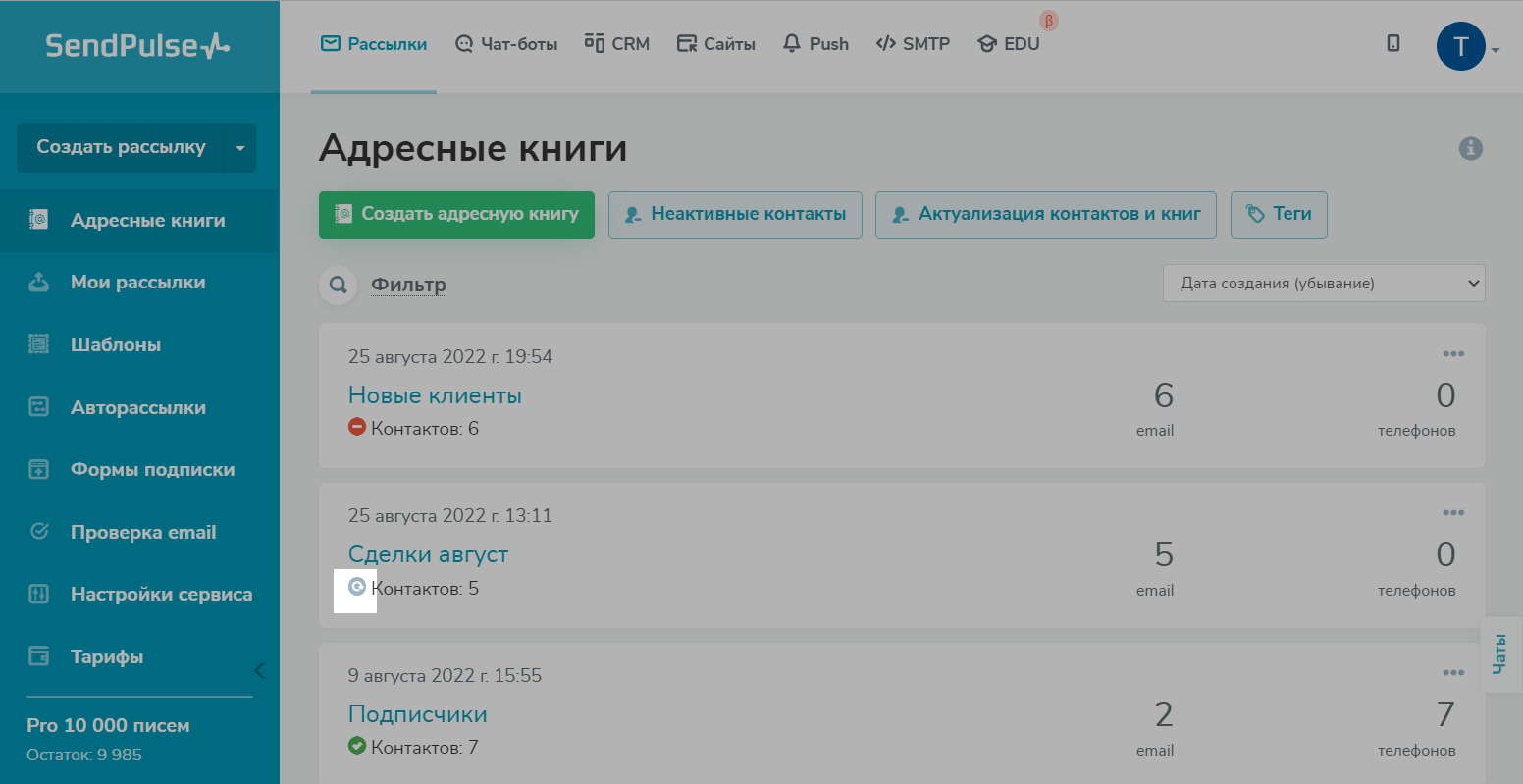Switch to the Чат-боты tab
This screenshot has height=784, width=1523.
506,44
